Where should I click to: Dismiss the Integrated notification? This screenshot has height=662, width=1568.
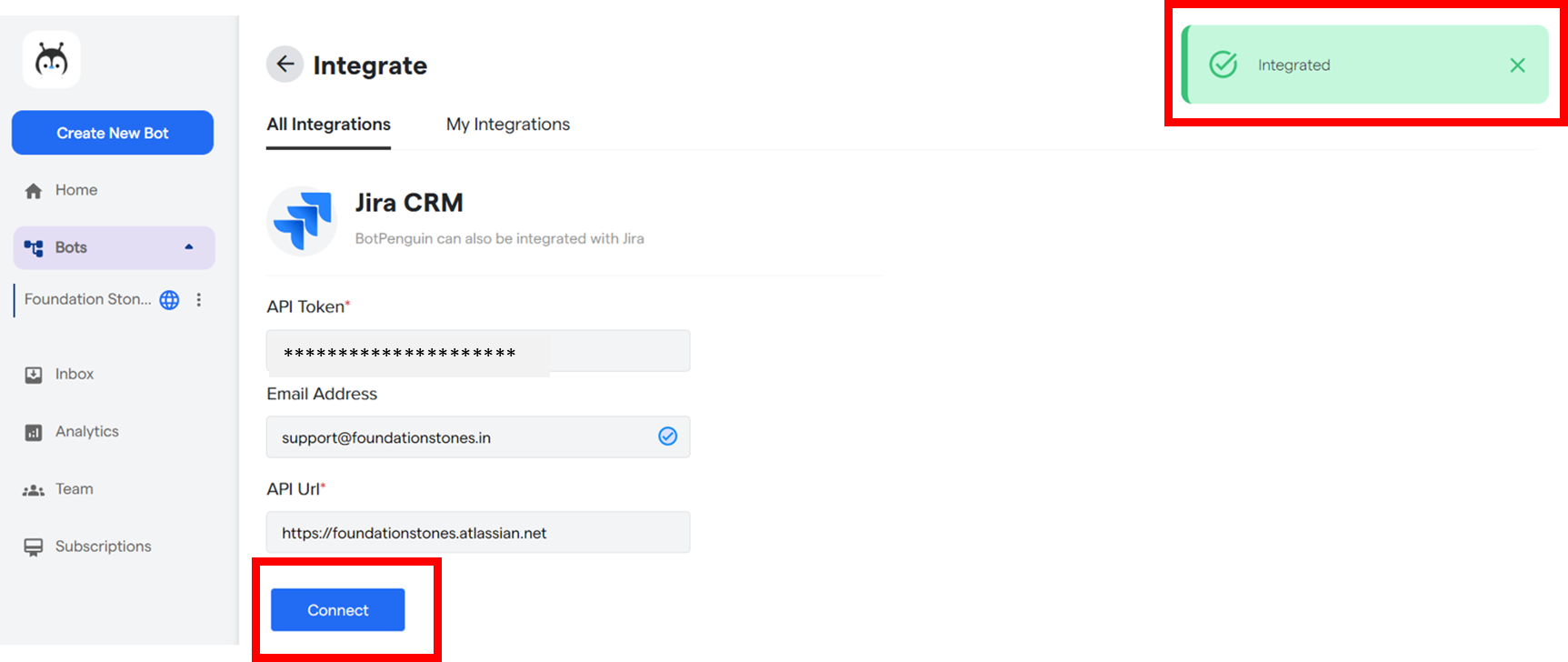pyautogui.click(x=1517, y=65)
